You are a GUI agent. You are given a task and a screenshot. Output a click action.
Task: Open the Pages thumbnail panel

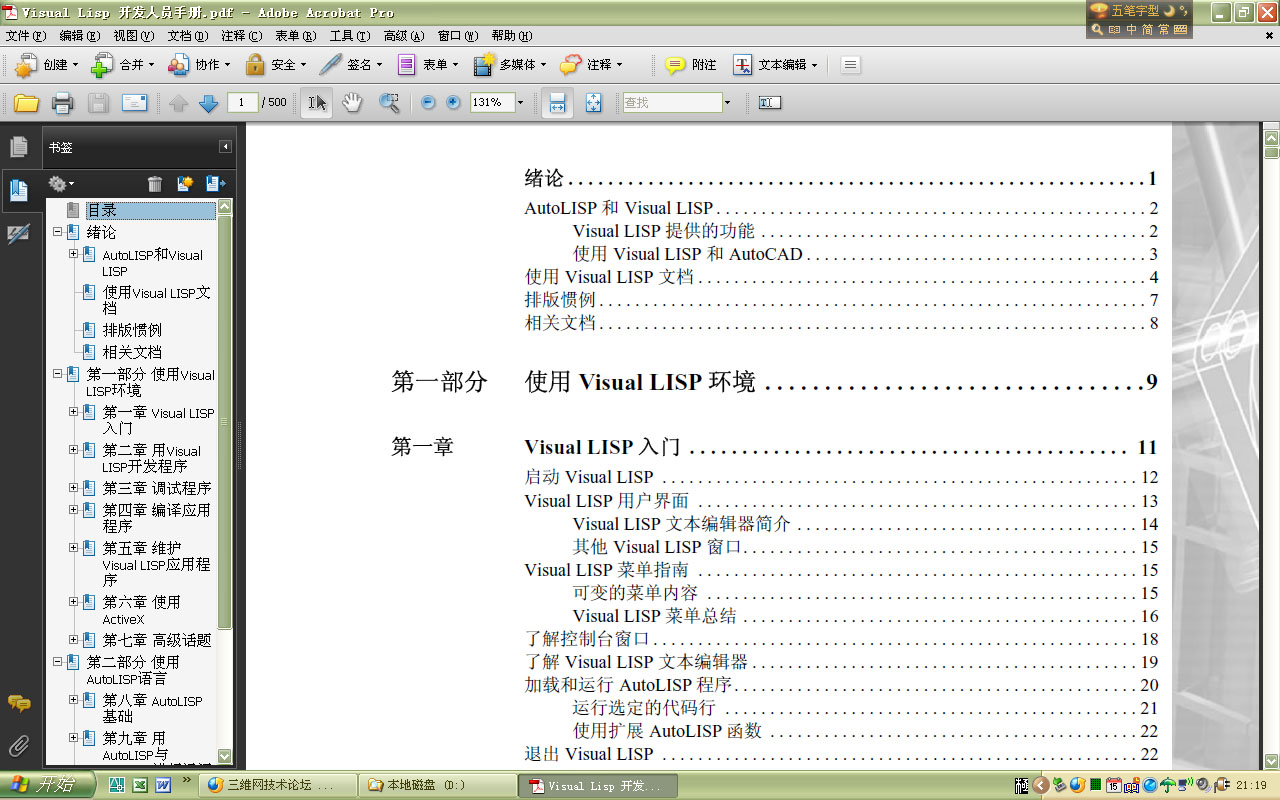click(19, 147)
